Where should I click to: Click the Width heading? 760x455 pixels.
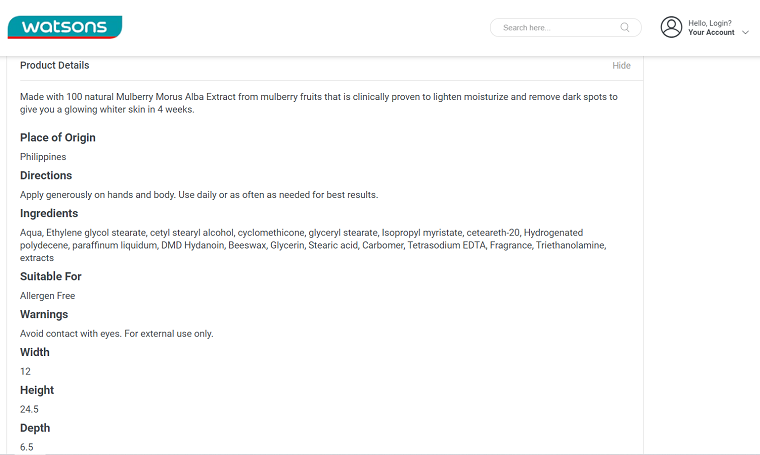pyautogui.click(x=35, y=352)
